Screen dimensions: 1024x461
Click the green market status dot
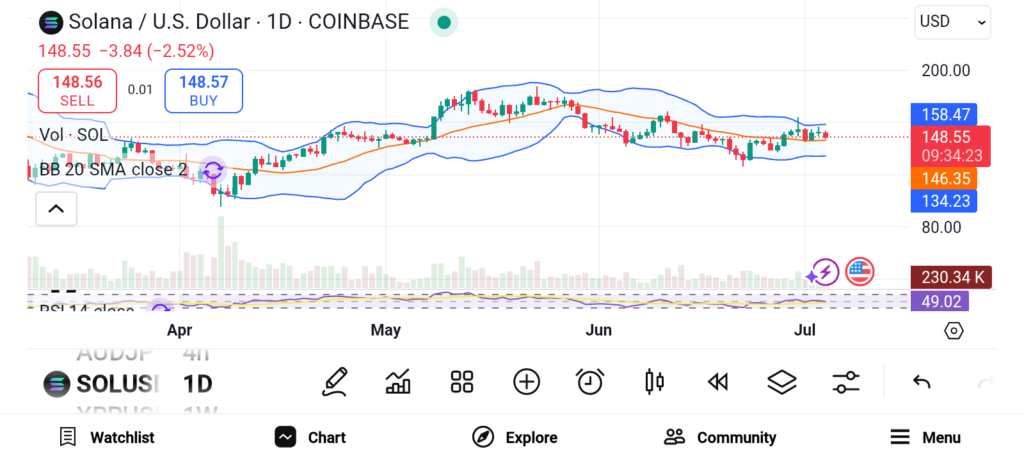tap(443, 21)
